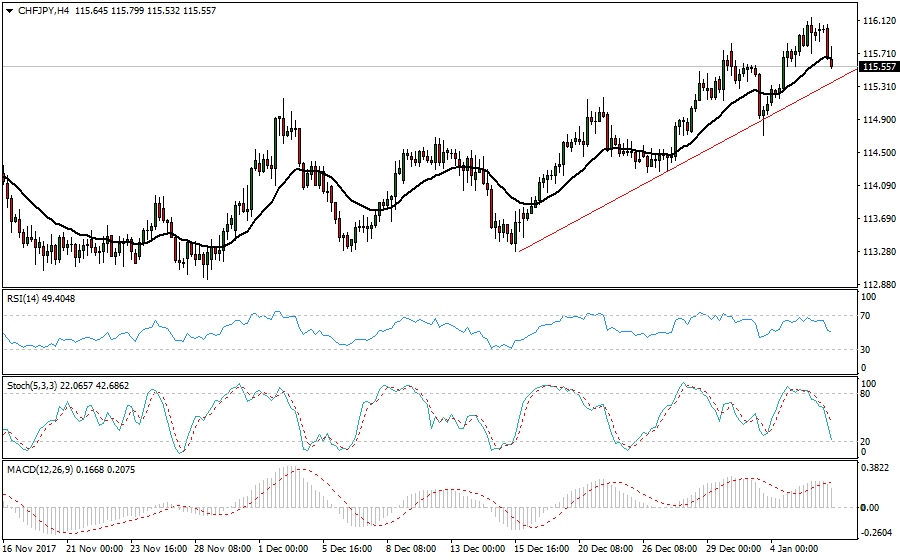Click the current price label 115.557
The height and width of the screenshot is (560, 900).
(879, 67)
